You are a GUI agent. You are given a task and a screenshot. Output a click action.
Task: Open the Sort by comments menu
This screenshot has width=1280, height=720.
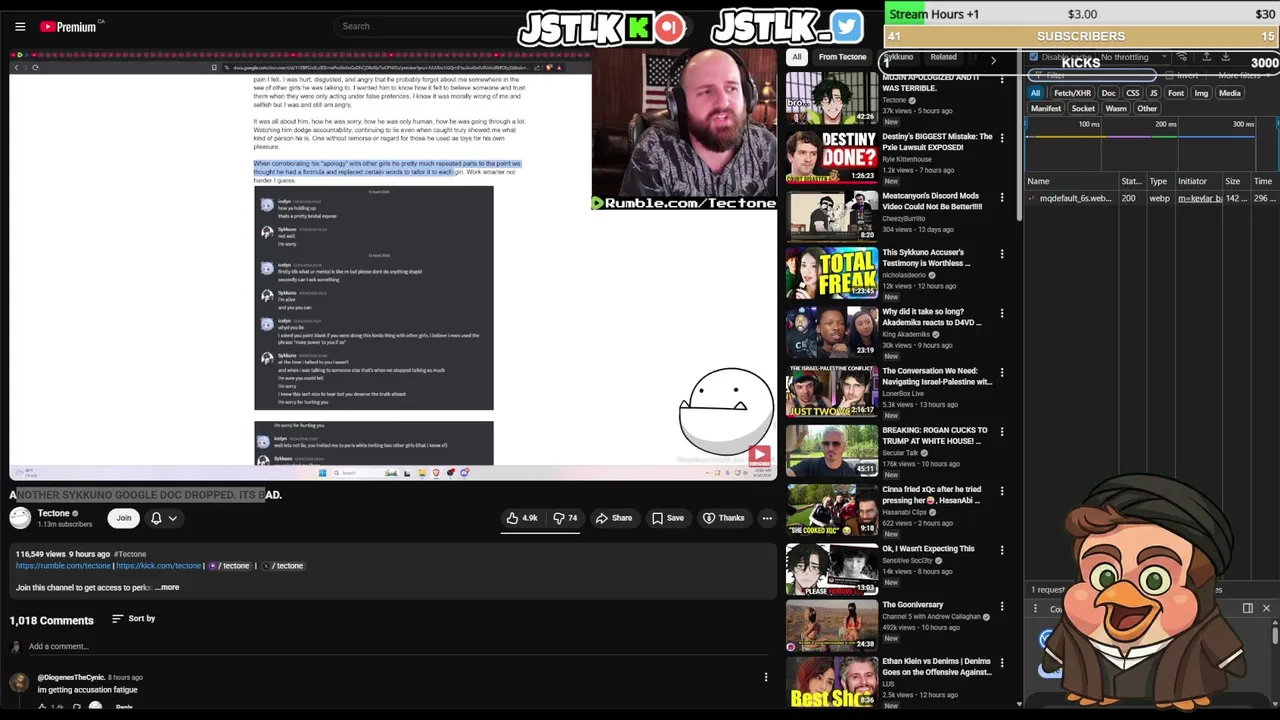coord(133,619)
